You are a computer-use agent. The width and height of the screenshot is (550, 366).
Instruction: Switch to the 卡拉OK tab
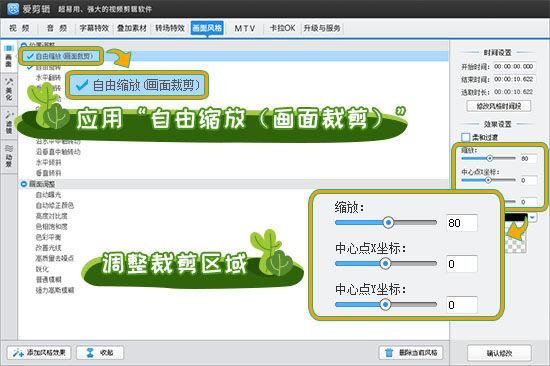pyautogui.click(x=282, y=28)
